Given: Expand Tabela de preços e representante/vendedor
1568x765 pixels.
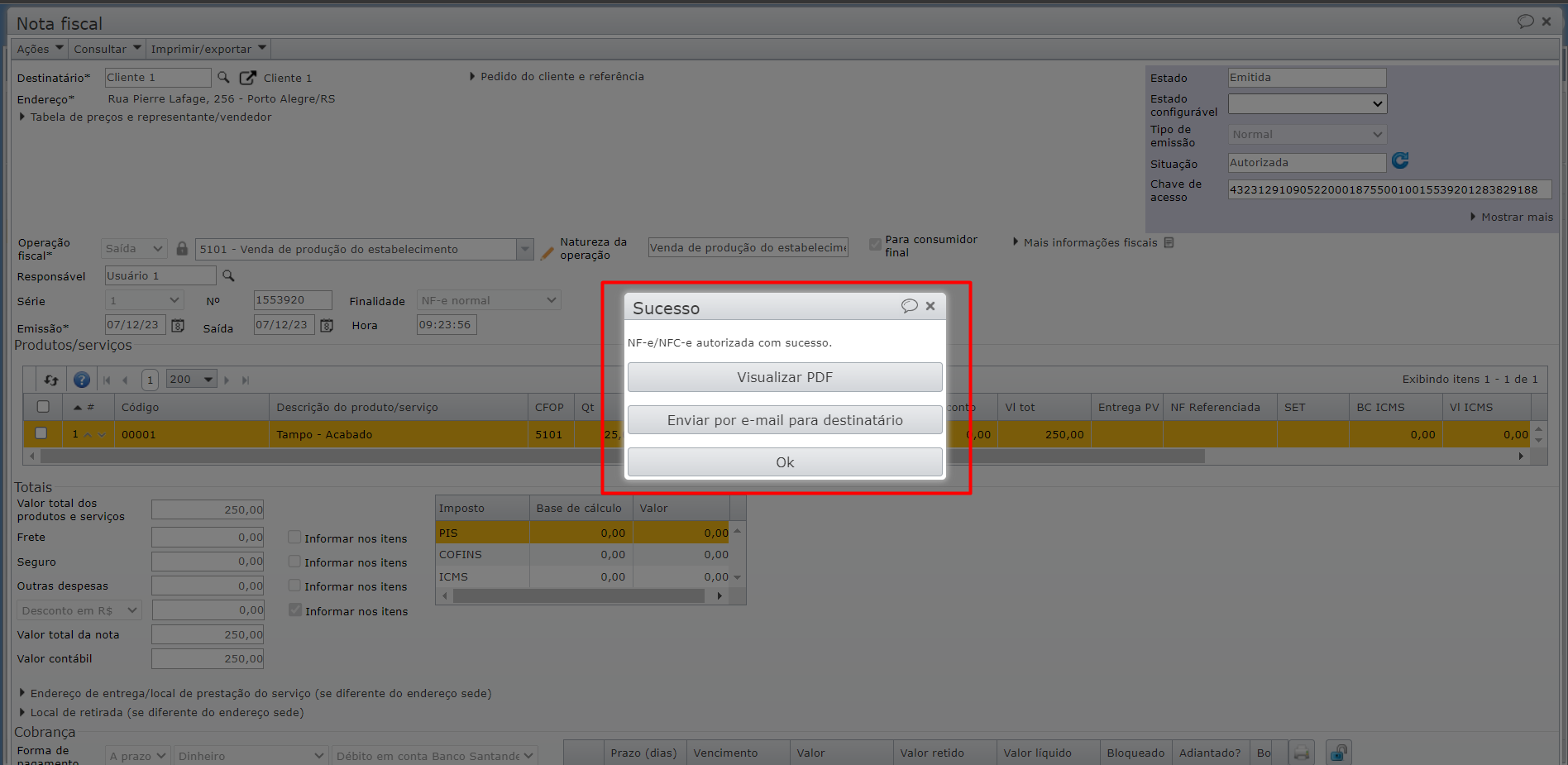Looking at the screenshot, I should pyautogui.click(x=145, y=117).
